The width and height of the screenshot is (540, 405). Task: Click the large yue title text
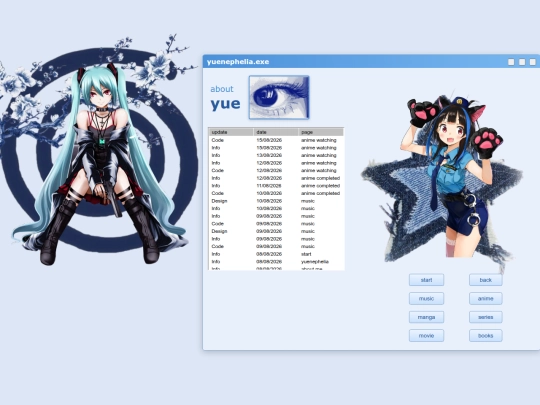(225, 104)
